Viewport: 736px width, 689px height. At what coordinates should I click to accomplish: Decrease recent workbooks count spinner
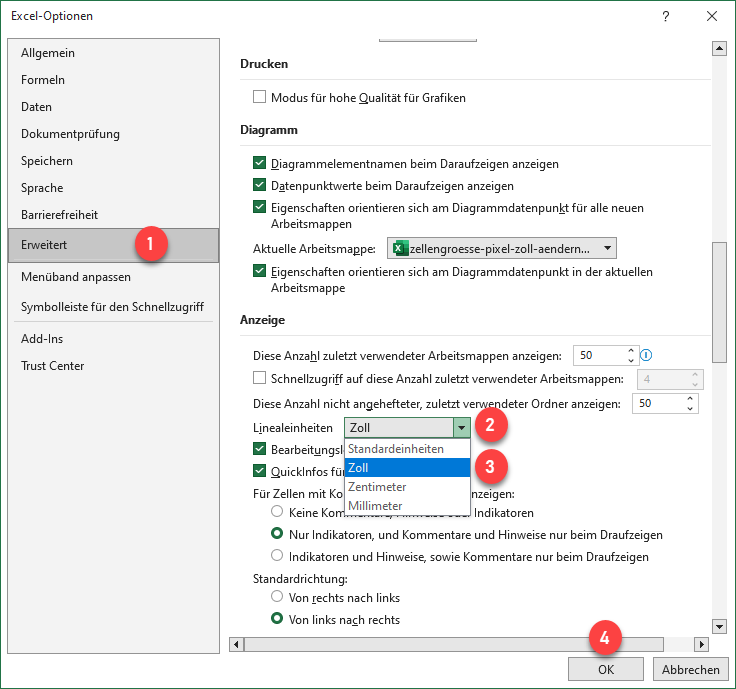click(631, 360)
